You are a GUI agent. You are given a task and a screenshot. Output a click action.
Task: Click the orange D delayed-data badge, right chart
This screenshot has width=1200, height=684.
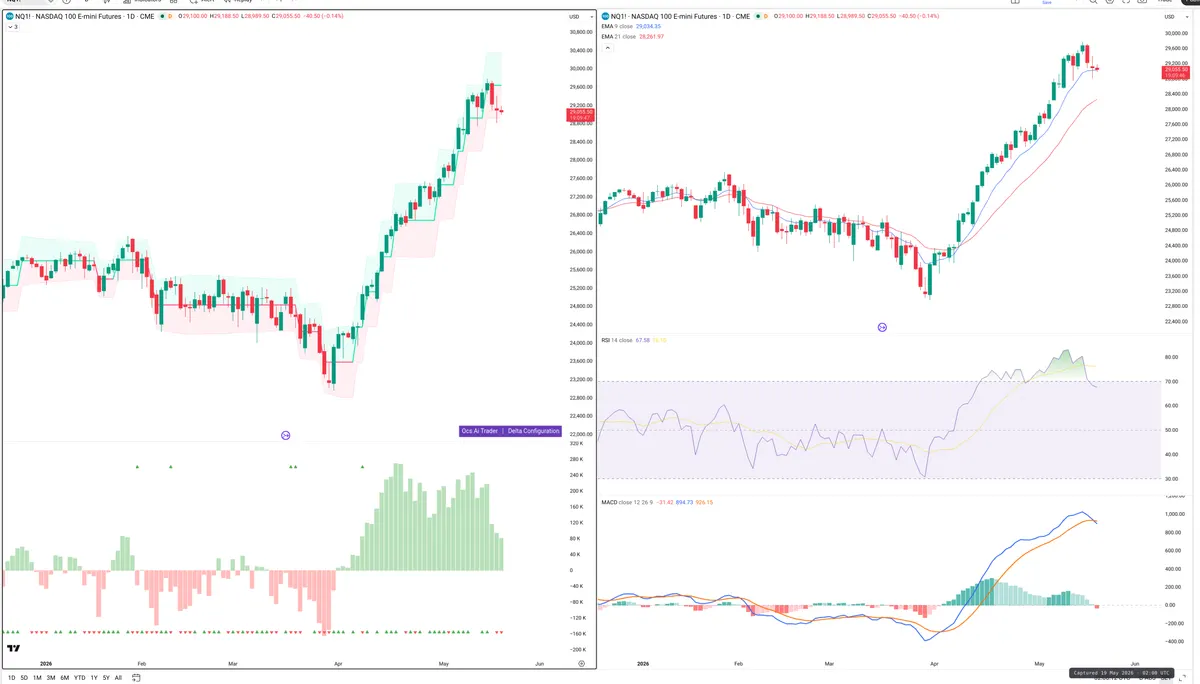point(765,16)
